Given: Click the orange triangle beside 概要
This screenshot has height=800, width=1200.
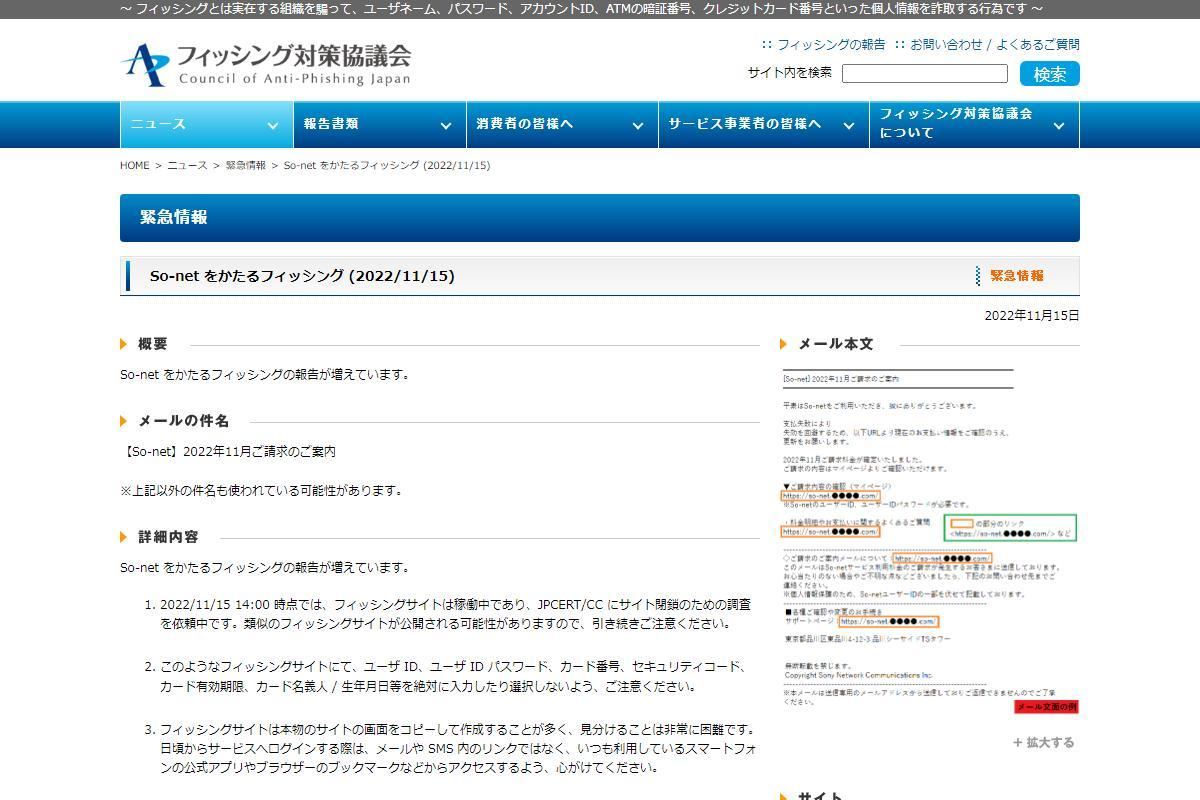Looking at the screenshot, I should [124, 344].
